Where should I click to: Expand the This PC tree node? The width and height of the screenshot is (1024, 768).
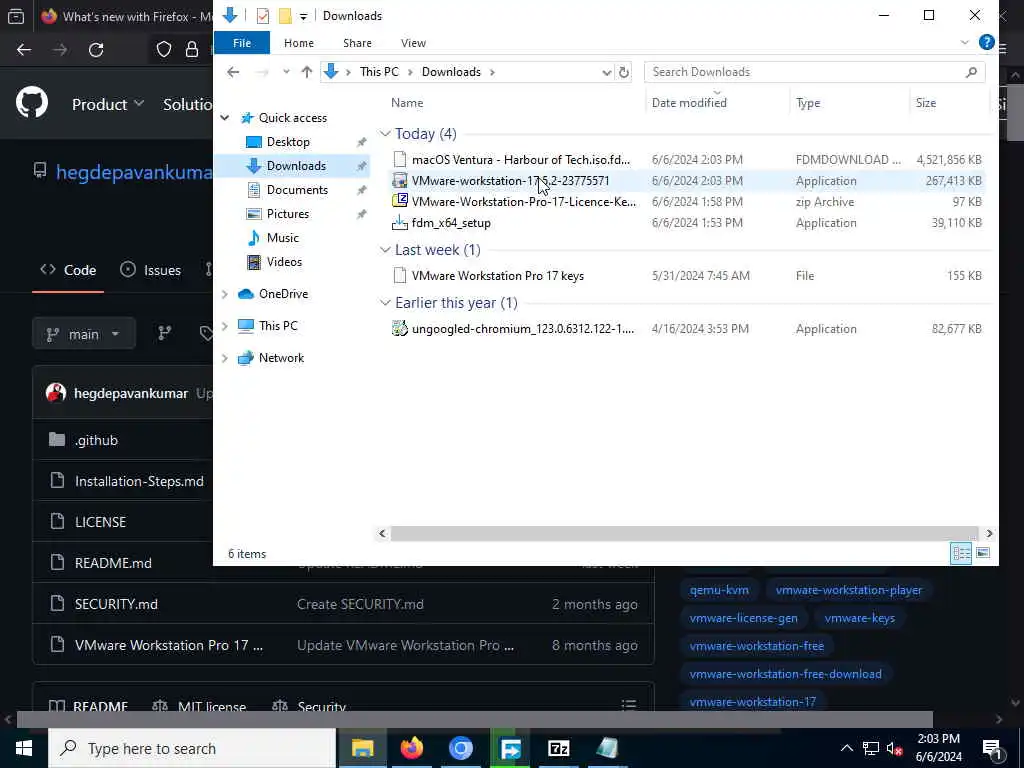[x=225, y=326]
